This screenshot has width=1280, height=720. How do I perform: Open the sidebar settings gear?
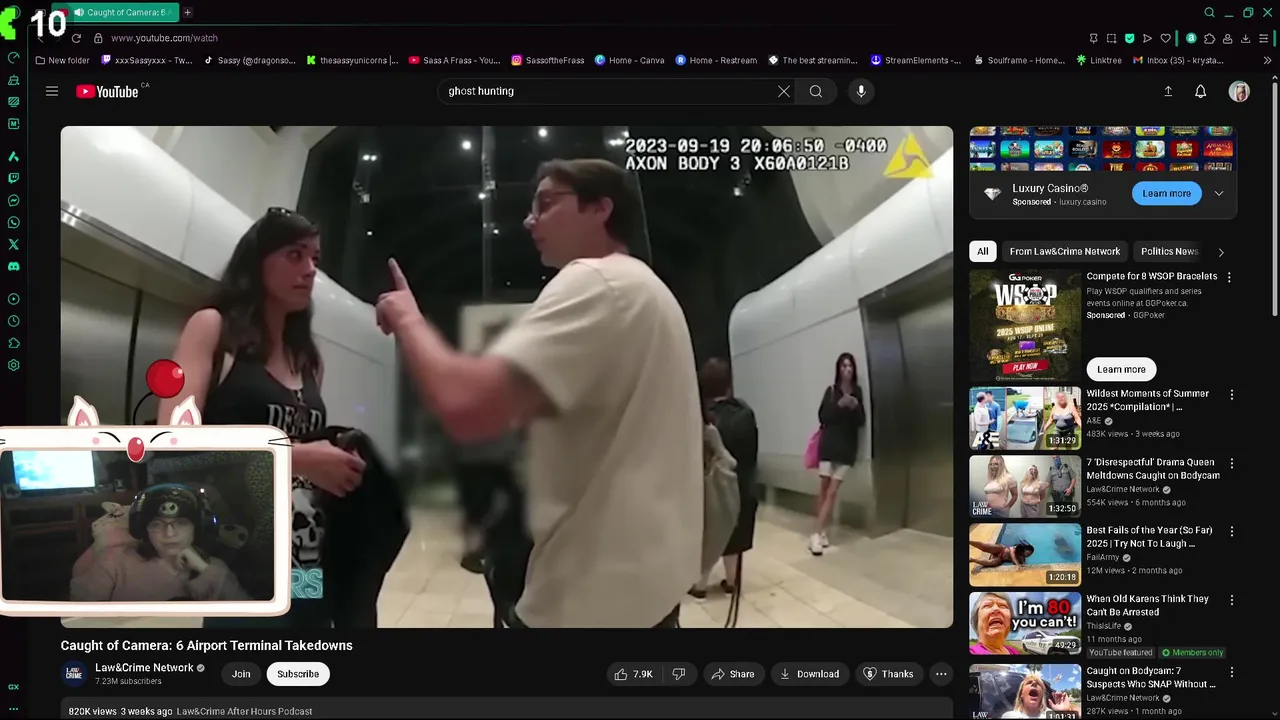(x=14, y=365)
